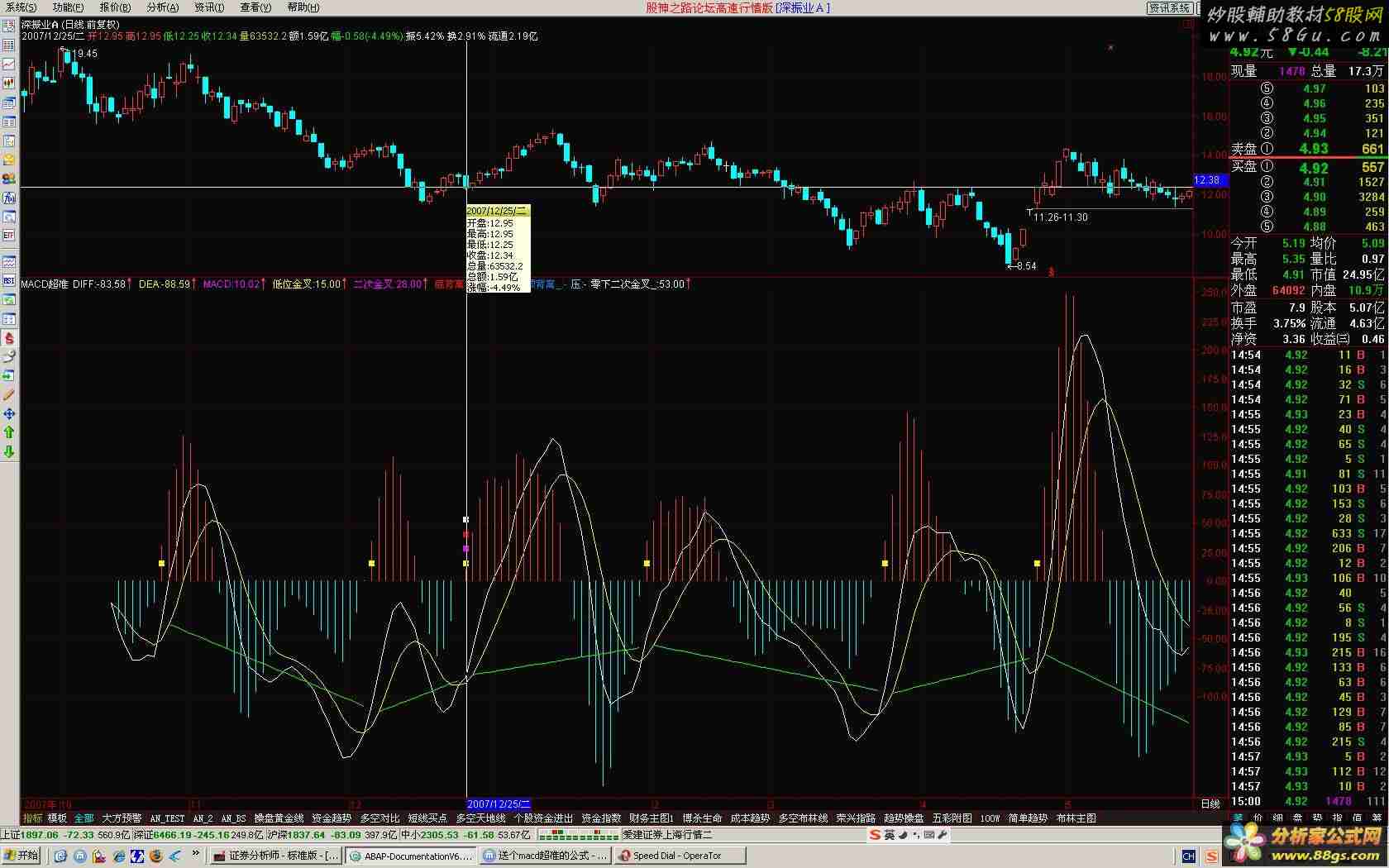The width and height of the screenshot is (1389, 868).
Task: Click the line trend chart icon in left toolbar
Action: [x=9, y=64]
